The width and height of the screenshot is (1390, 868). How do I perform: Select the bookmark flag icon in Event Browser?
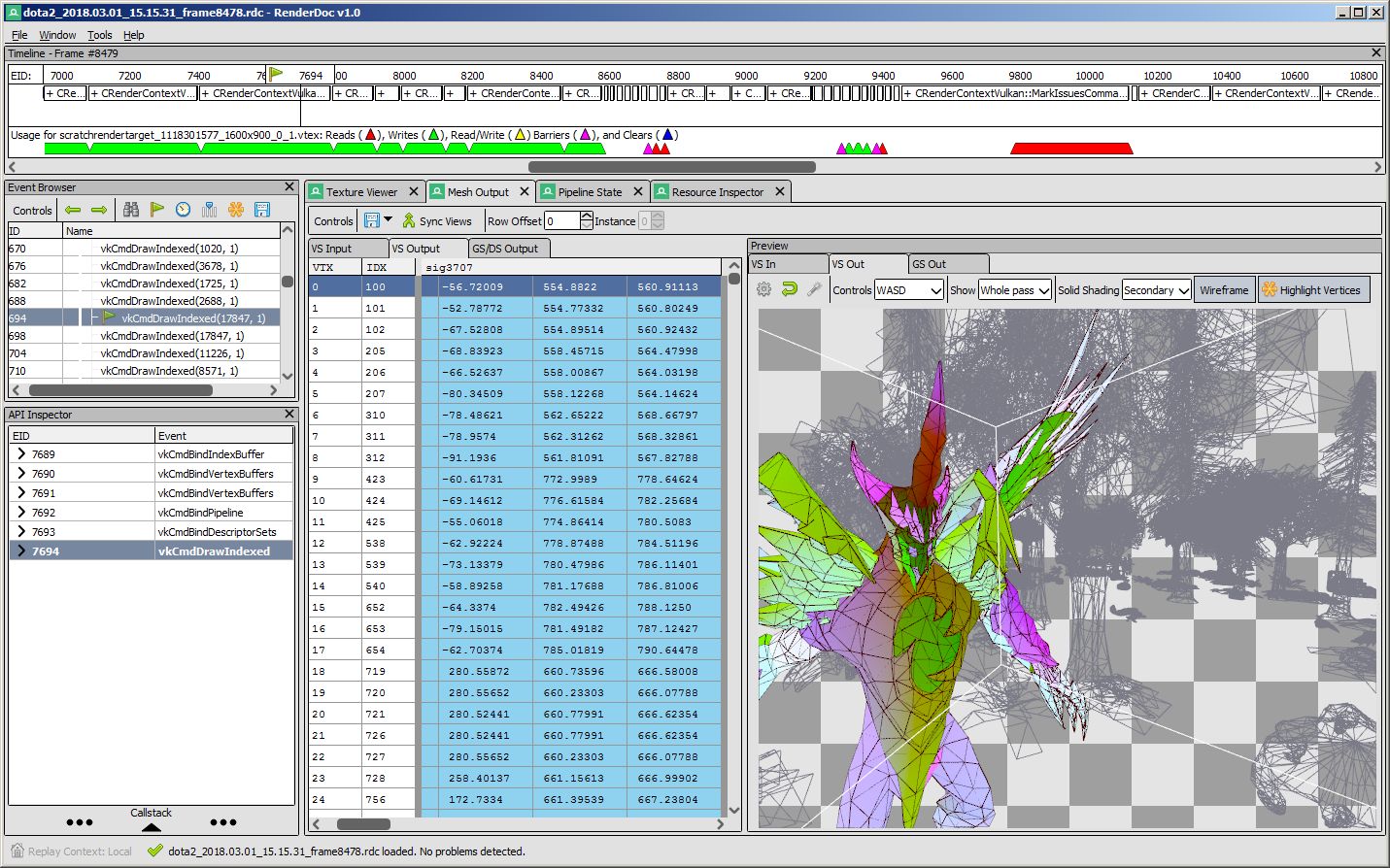[157, 210]
